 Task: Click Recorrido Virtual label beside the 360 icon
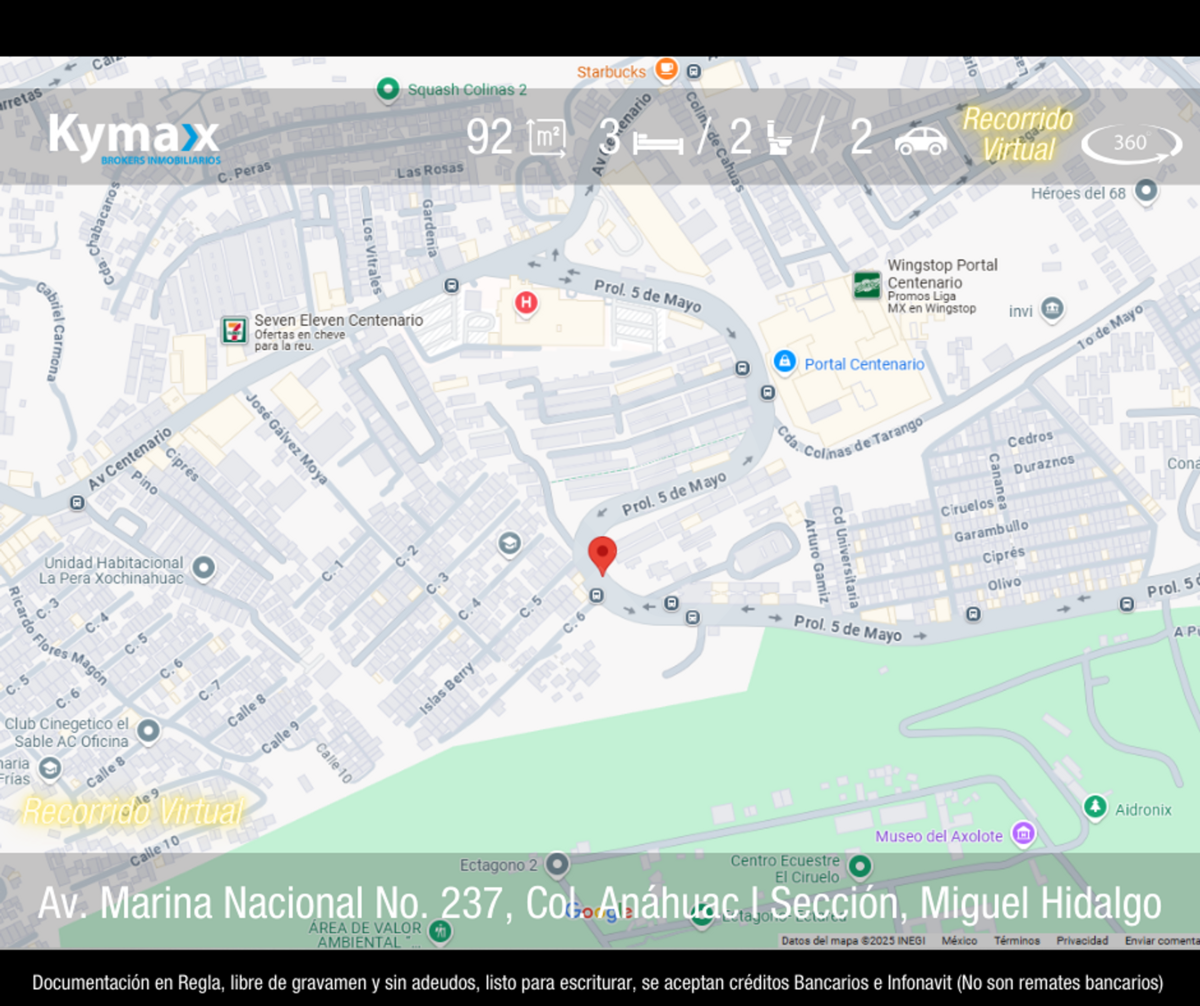point(1018,134)
